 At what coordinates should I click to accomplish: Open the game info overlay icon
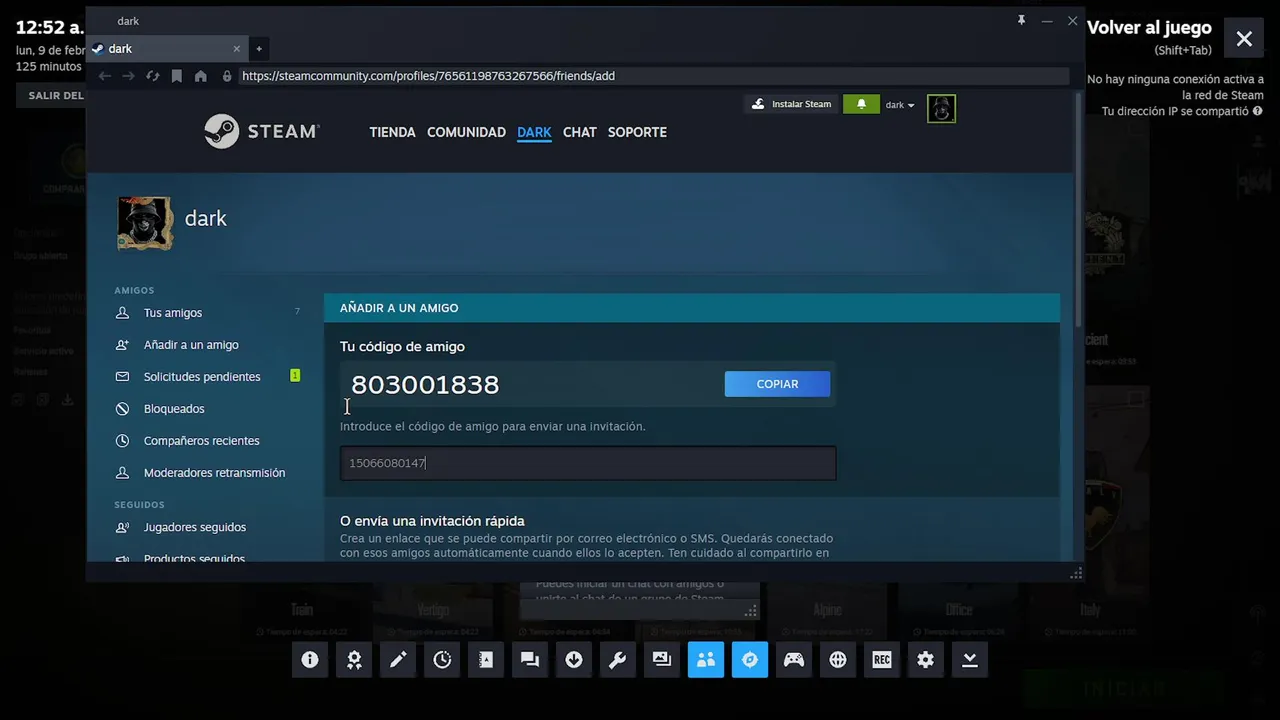point(310,660)
